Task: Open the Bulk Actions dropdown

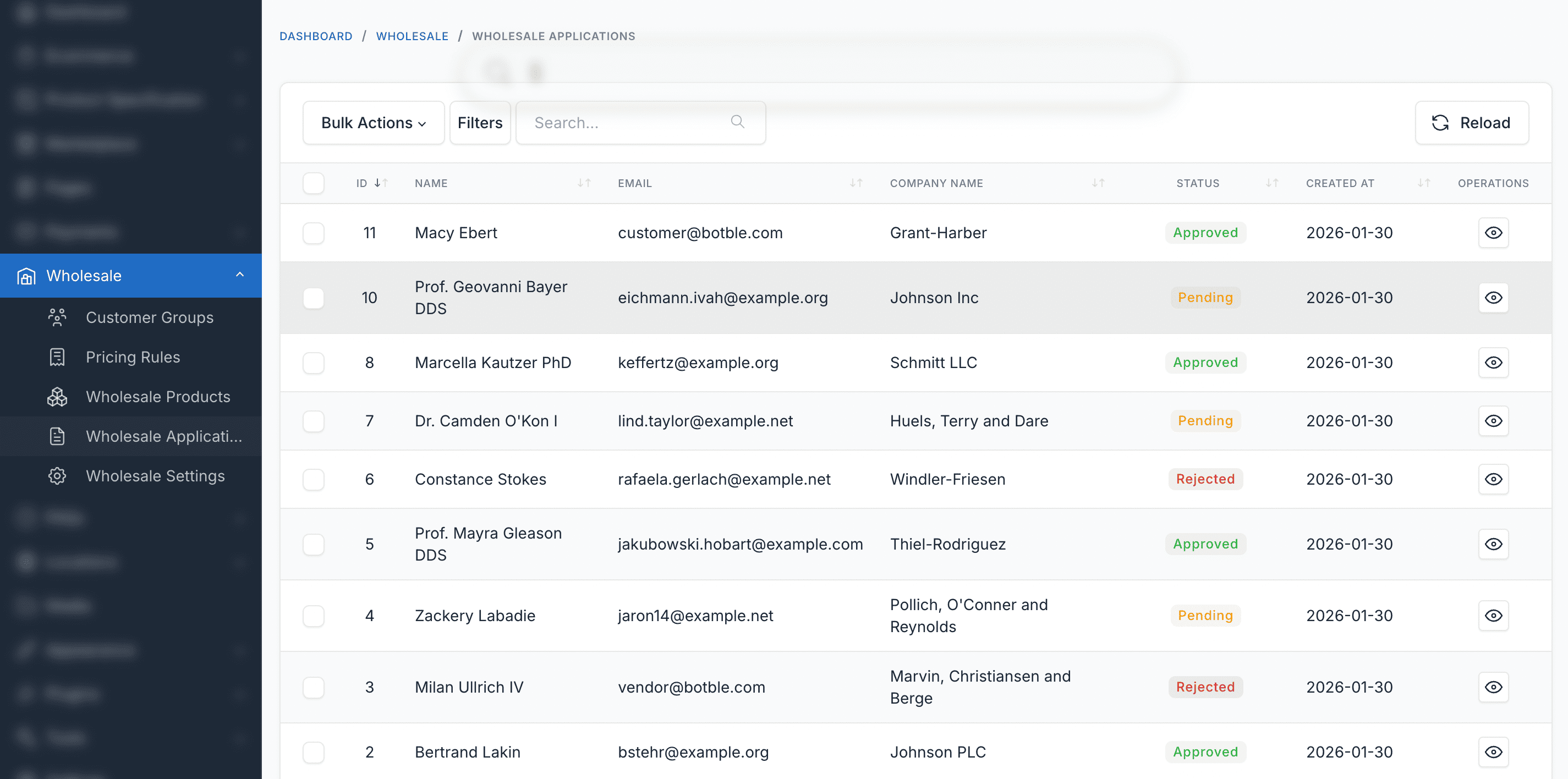Action: [373, 123]
